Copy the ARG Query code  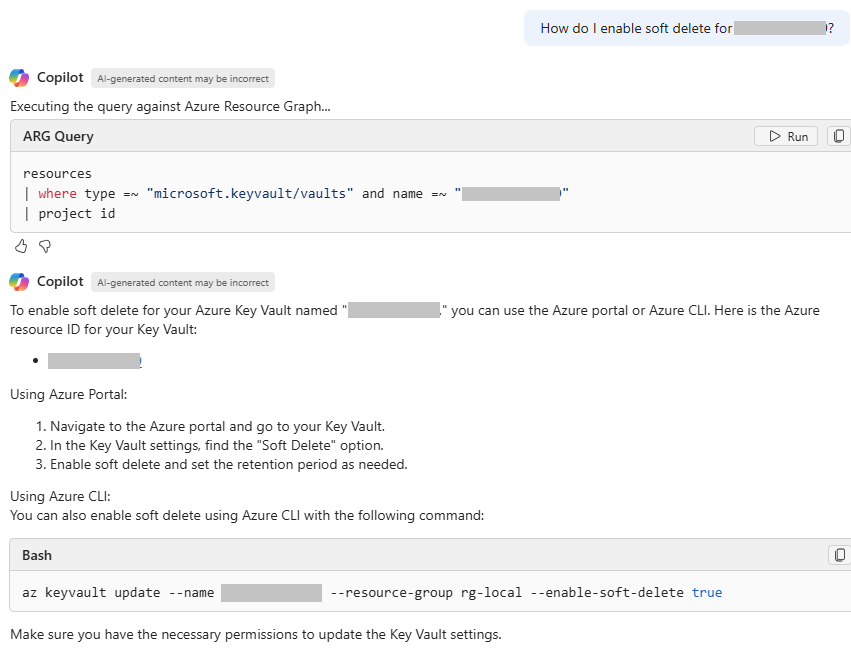pos(839,136)
